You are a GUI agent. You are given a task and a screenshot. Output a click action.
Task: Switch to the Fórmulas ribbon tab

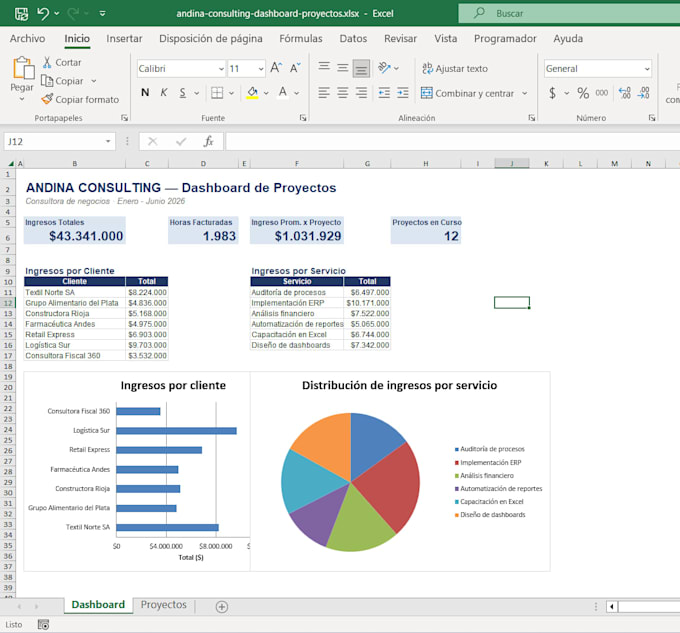[x=301, y=39]
